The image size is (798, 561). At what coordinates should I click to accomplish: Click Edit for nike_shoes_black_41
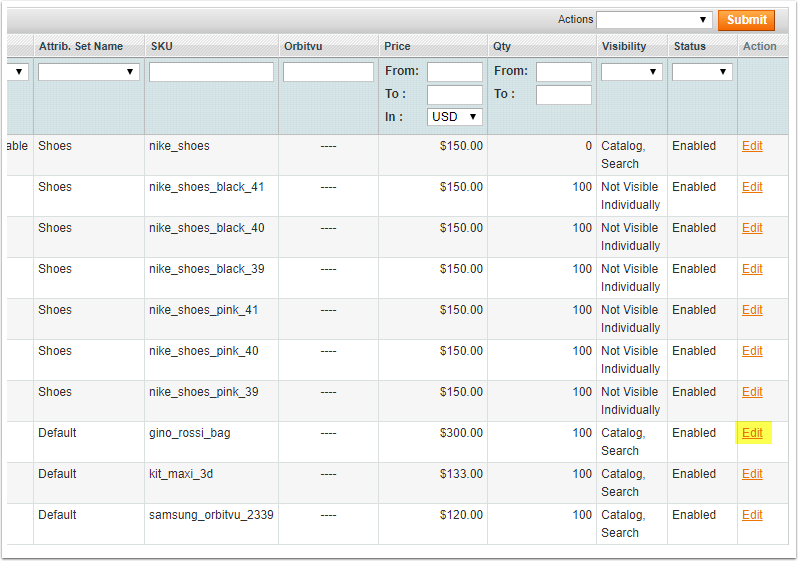pos(752,187)
